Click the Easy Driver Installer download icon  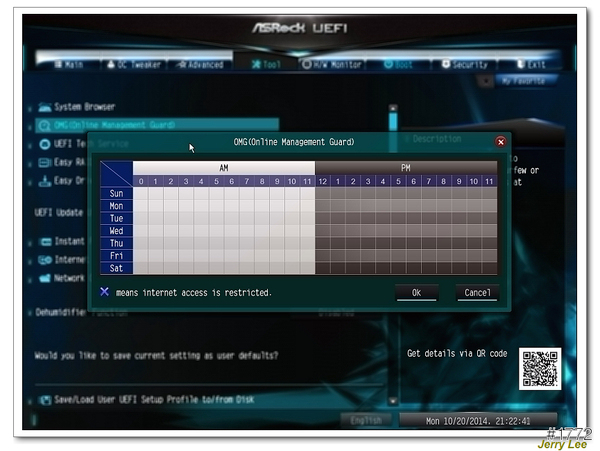(46, 181)
